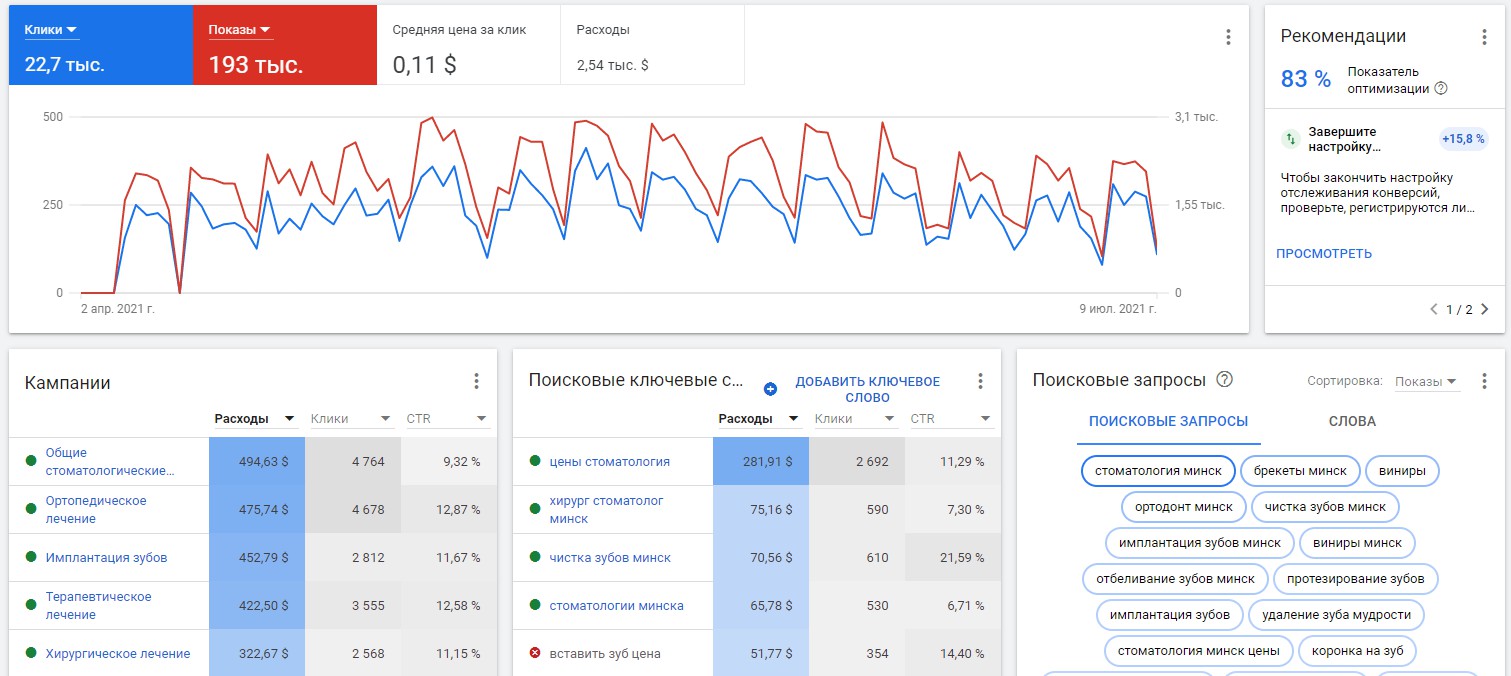Select the виниры query chip
The image size is (1511, 676).
[1402, 470]
